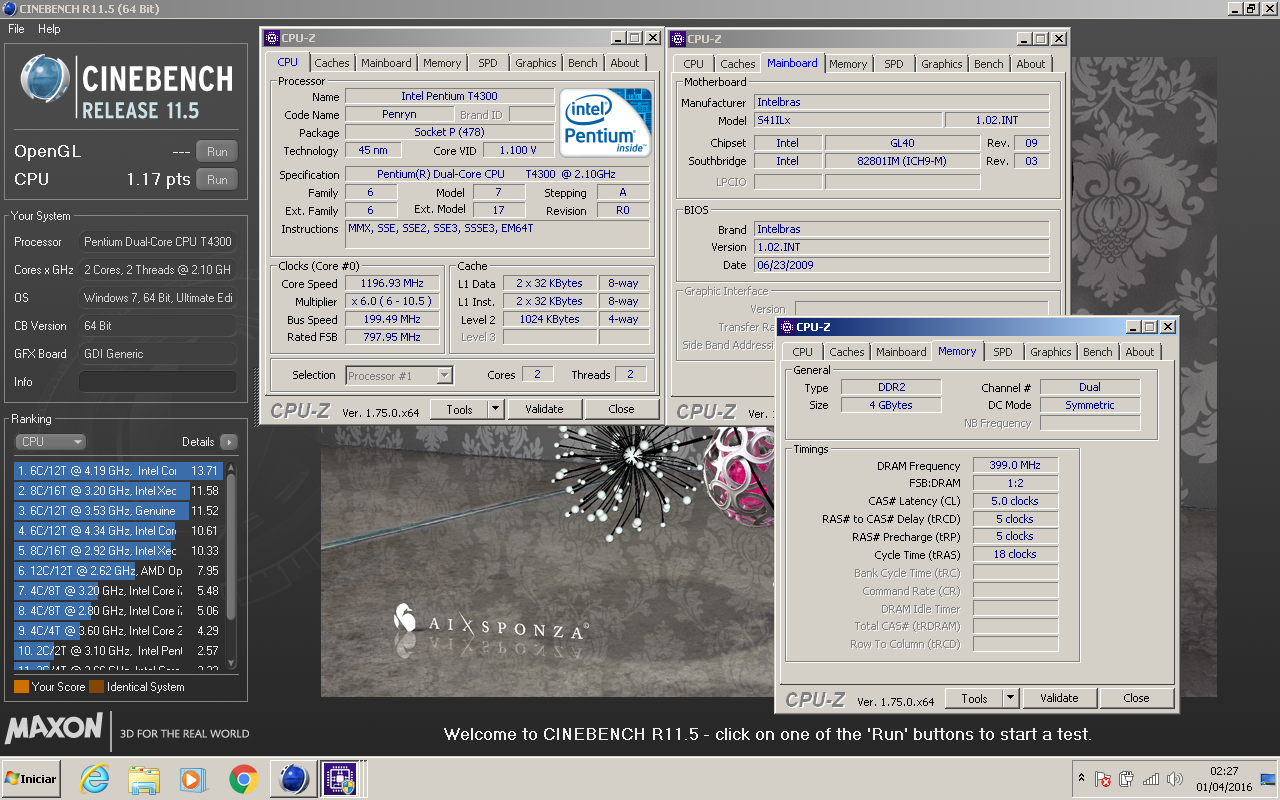This screenshot has width=1280, height=800.
Task: Switch to Caches tab in CPU window
Action: (332, 63)
